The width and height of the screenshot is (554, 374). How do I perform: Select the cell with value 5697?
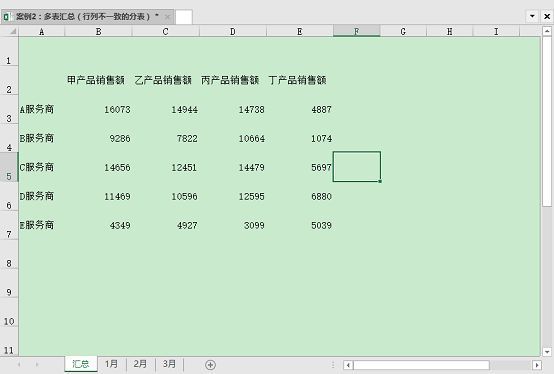click(x=300, y=167)
